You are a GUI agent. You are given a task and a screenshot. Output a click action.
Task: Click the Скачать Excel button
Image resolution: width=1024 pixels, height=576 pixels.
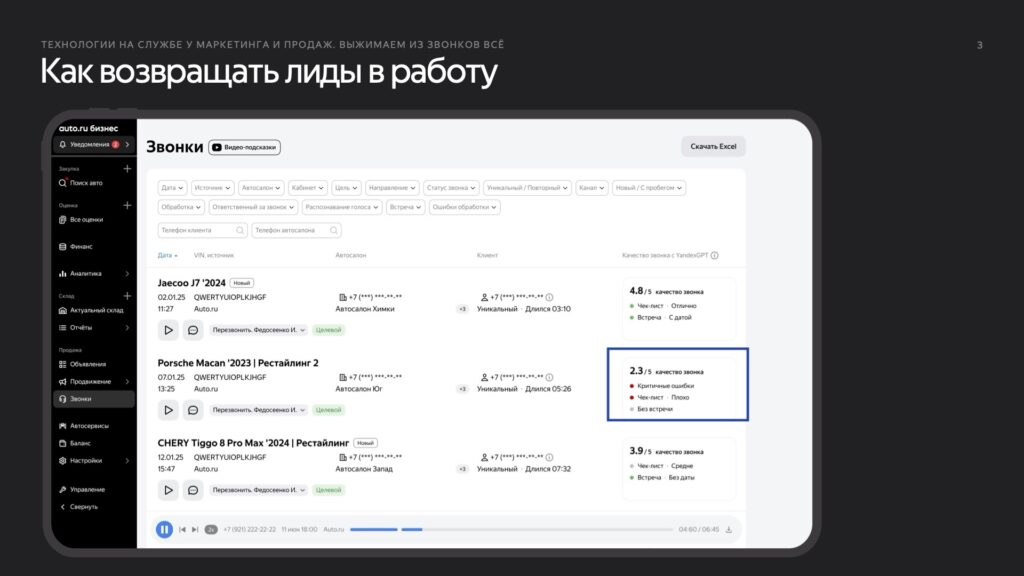click(713, 147)
